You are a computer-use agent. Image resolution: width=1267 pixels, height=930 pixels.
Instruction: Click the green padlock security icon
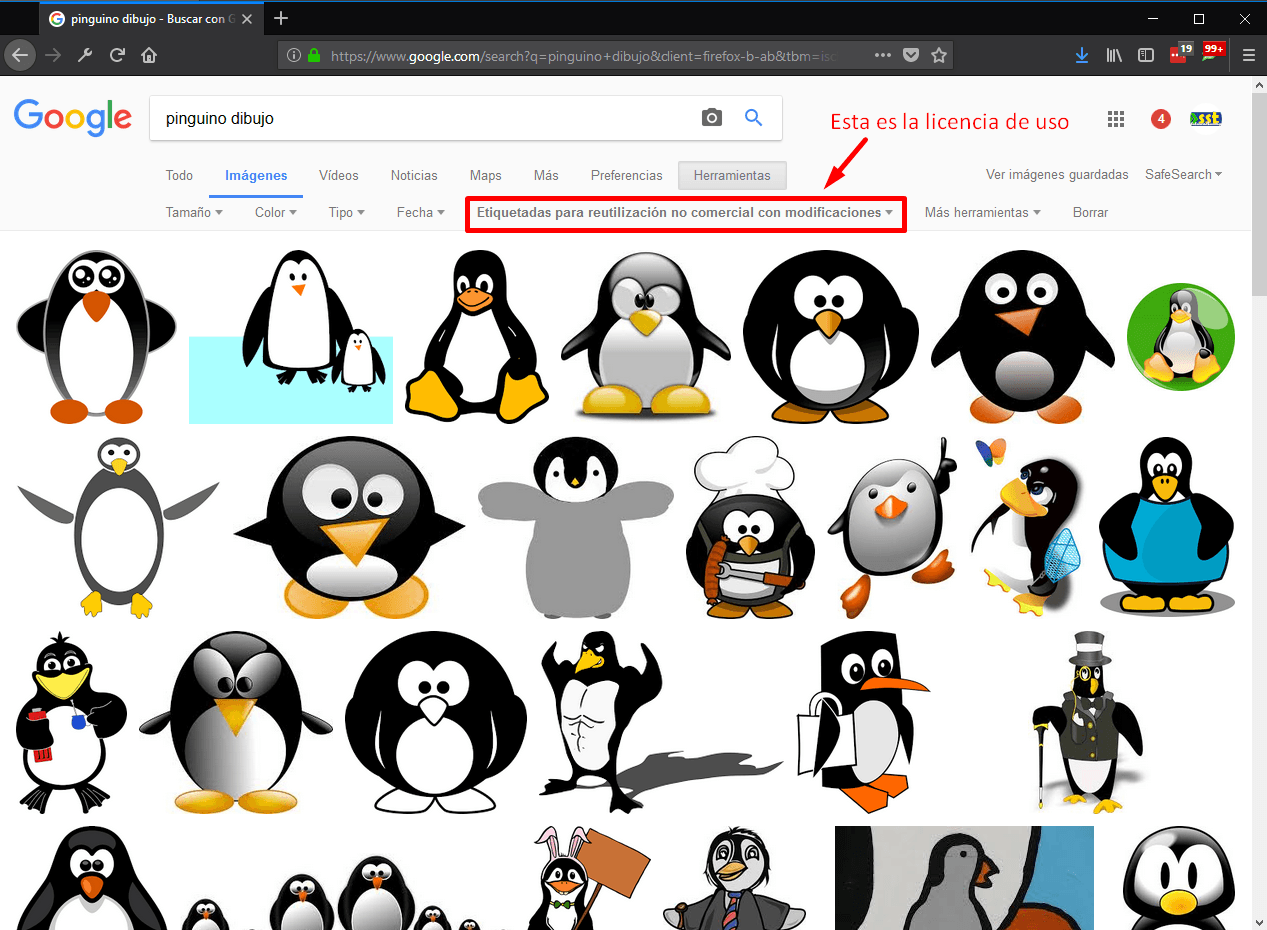click(x=314, y=56)
